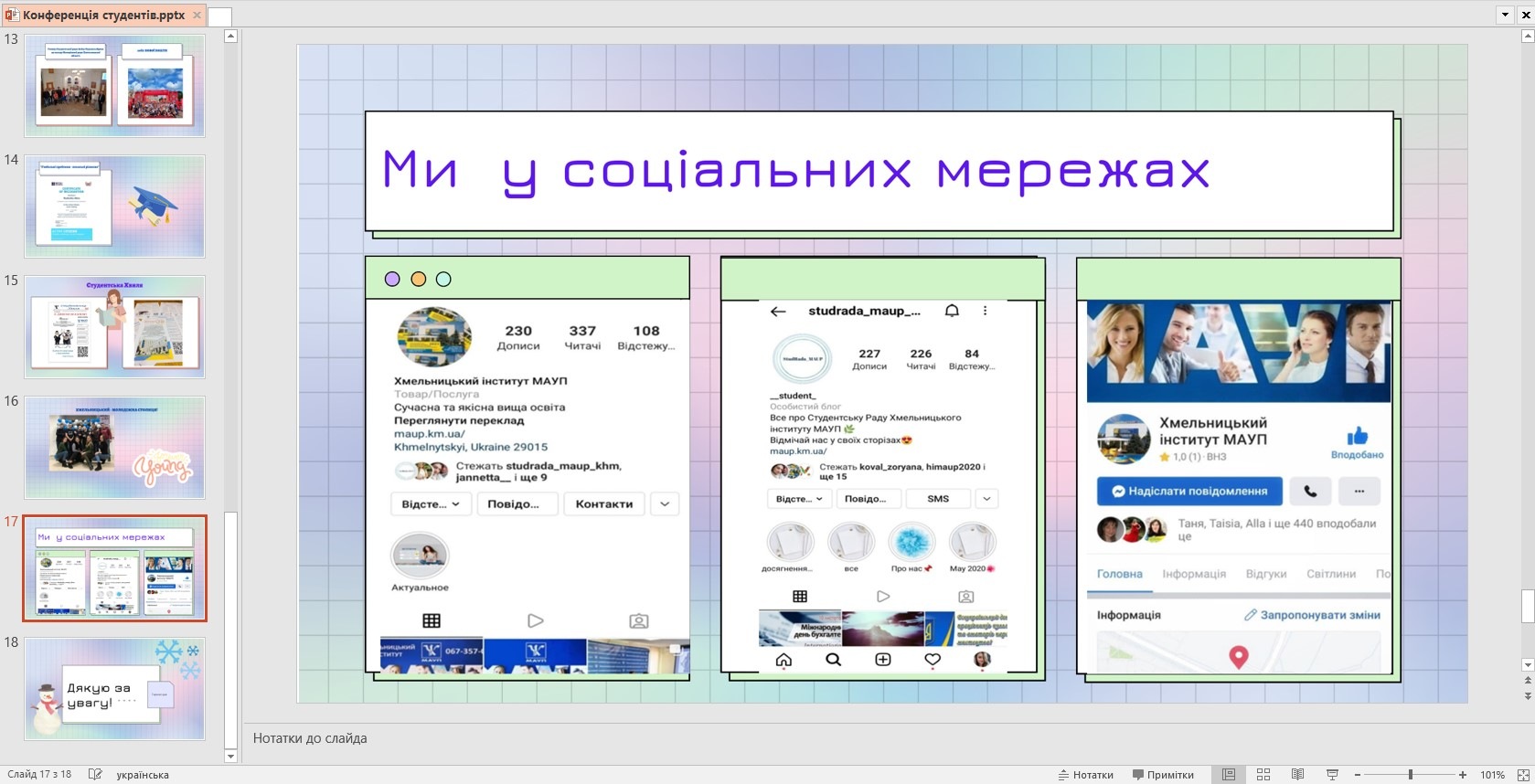Toggle the Нотатки notes pane
This screenshot has width=1535, height=784.
[1085, 774]
